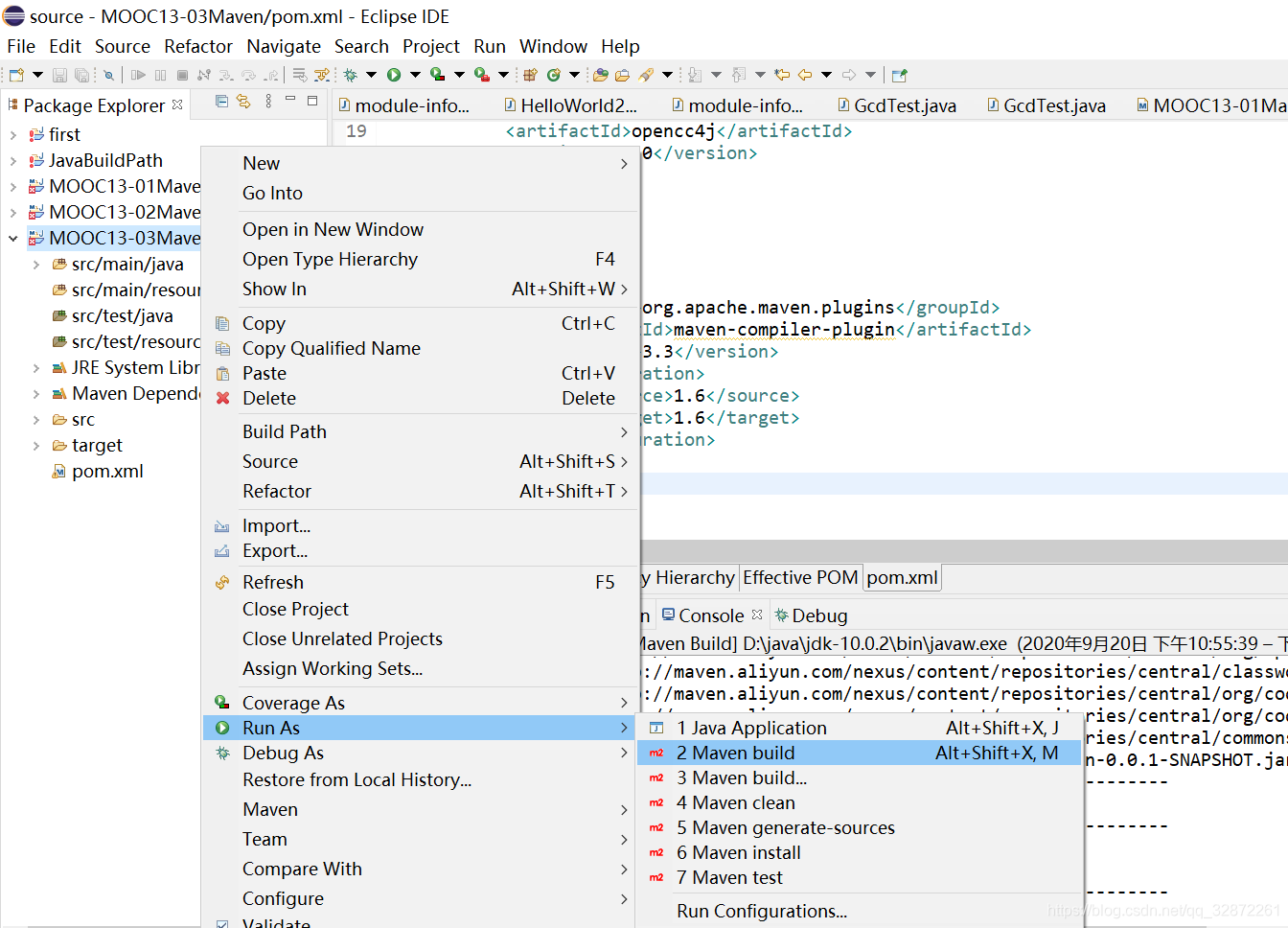Screen dimensions: 1288x928
Task: Open dropdown next to Back navigation arrow
Action: [826, 75]
